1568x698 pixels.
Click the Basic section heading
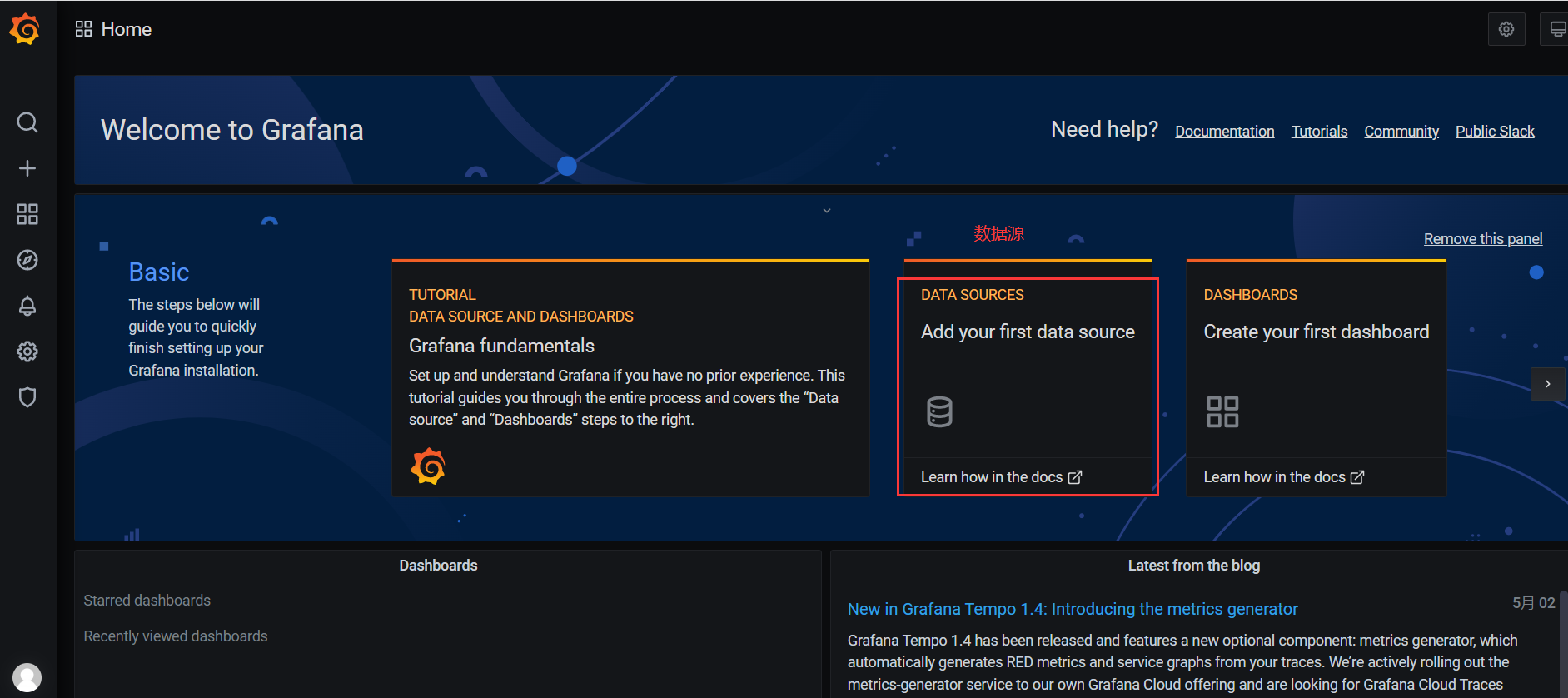tap(159, 272)
